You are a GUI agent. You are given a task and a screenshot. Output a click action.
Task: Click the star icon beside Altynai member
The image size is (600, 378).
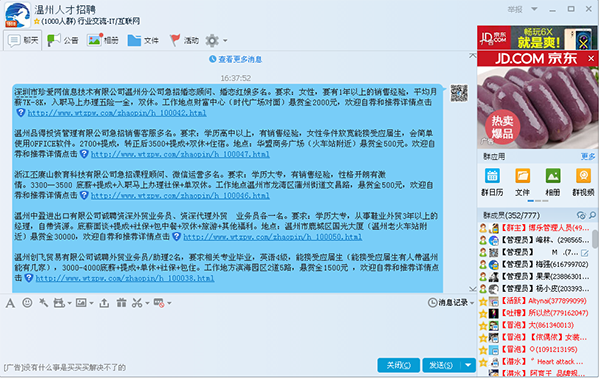(x=483, y=302)
